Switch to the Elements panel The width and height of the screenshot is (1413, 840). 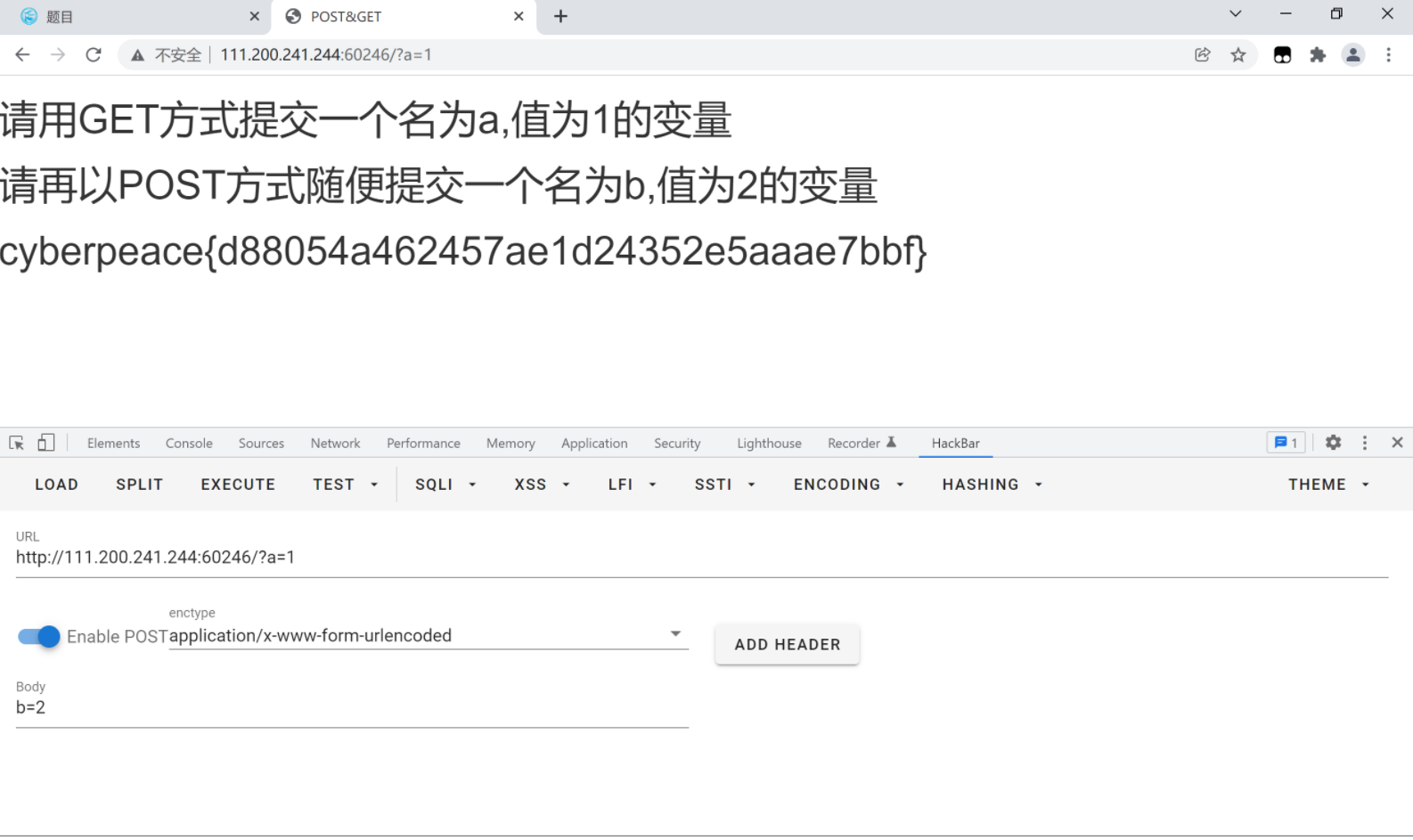(113, 444)
